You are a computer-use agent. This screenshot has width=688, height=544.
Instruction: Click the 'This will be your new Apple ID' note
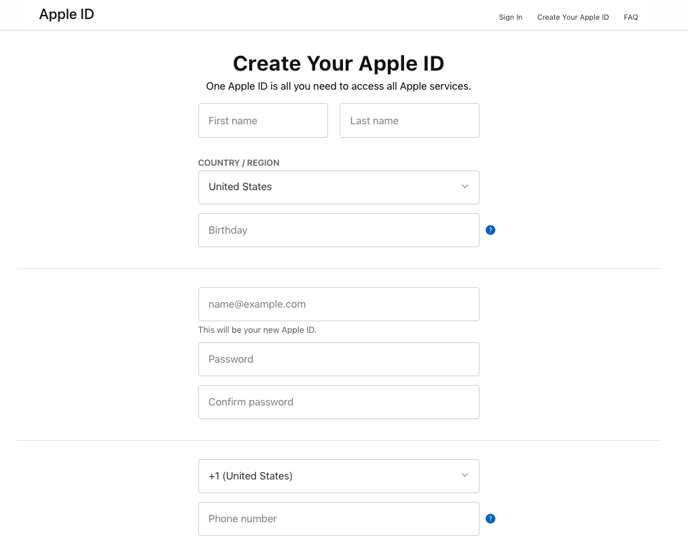(x=257, y=330)
